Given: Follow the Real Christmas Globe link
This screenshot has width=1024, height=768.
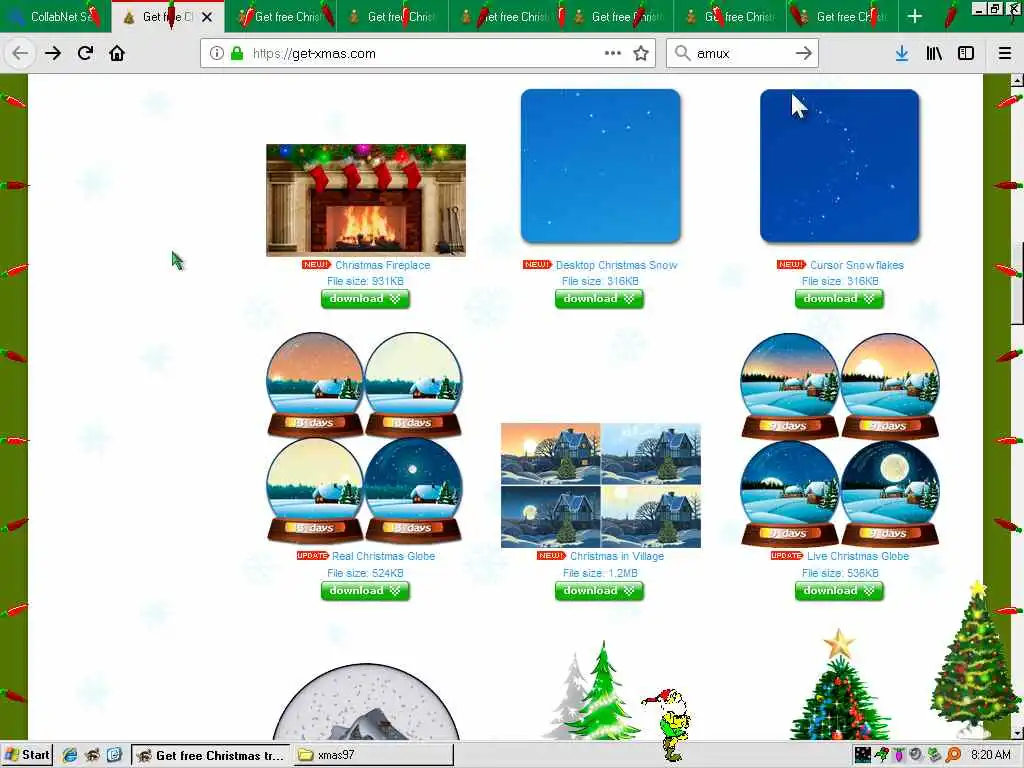Looking at the screenshot, I should (383, 556).
